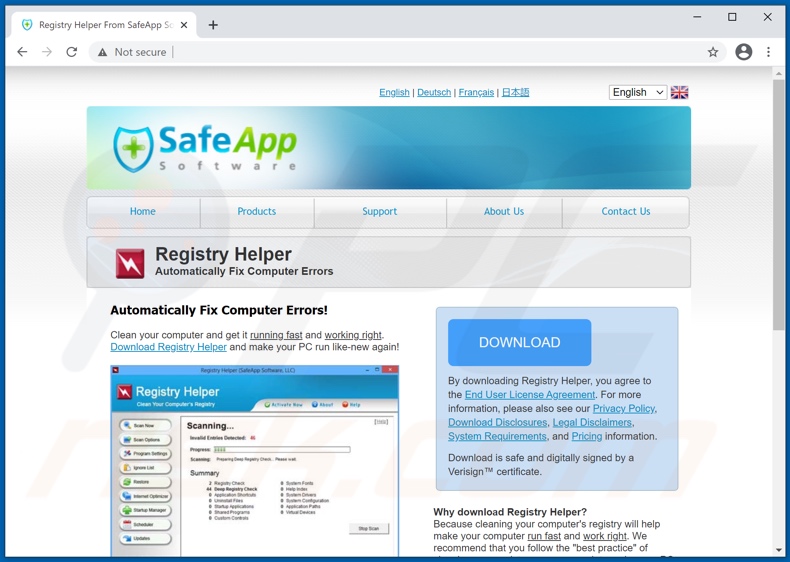
Task: Click Startup Manager in the app screenshot
Action: pos(145,510)
